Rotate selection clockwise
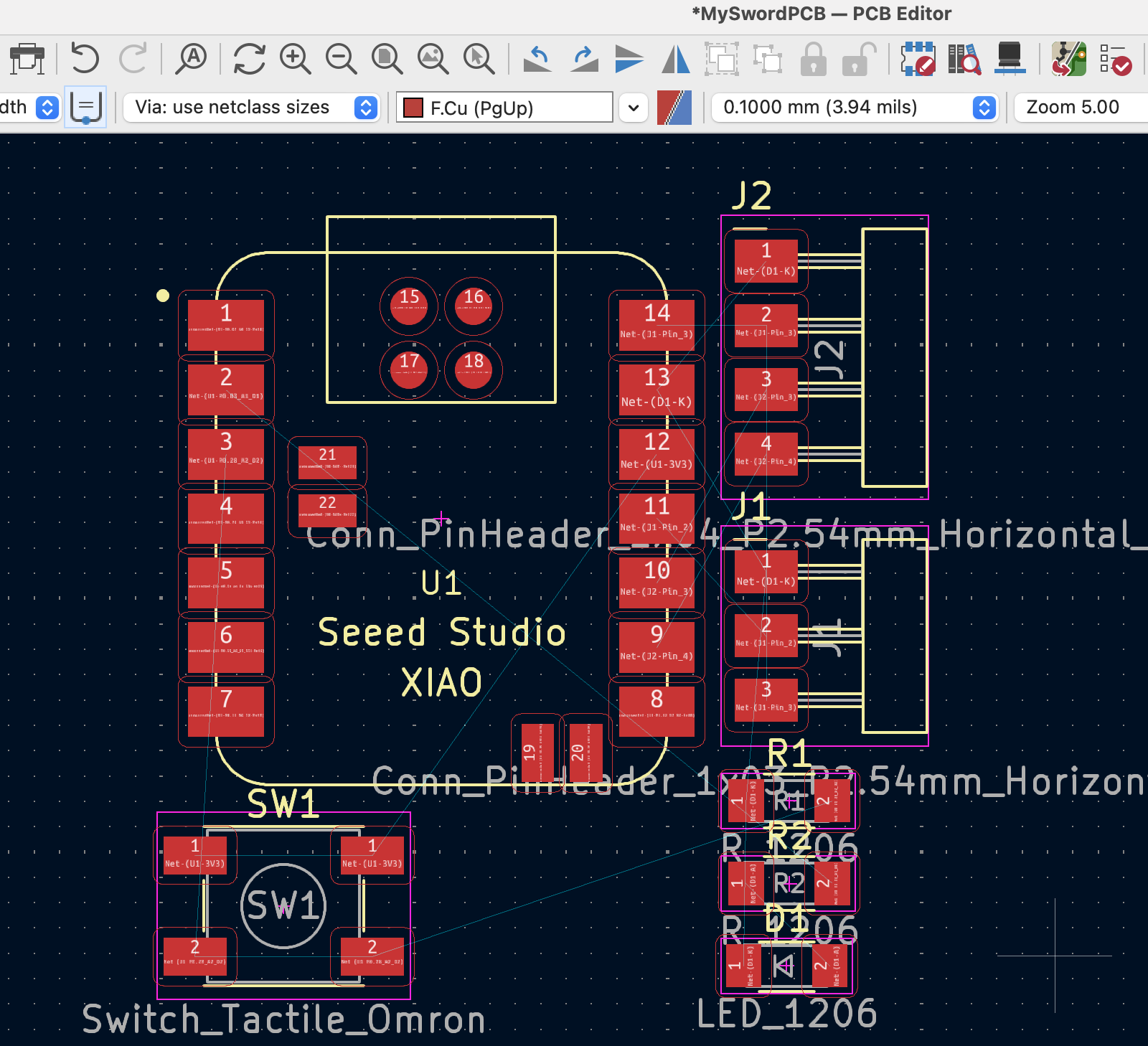1148x1046 pixels. click(x=584, y=59)
